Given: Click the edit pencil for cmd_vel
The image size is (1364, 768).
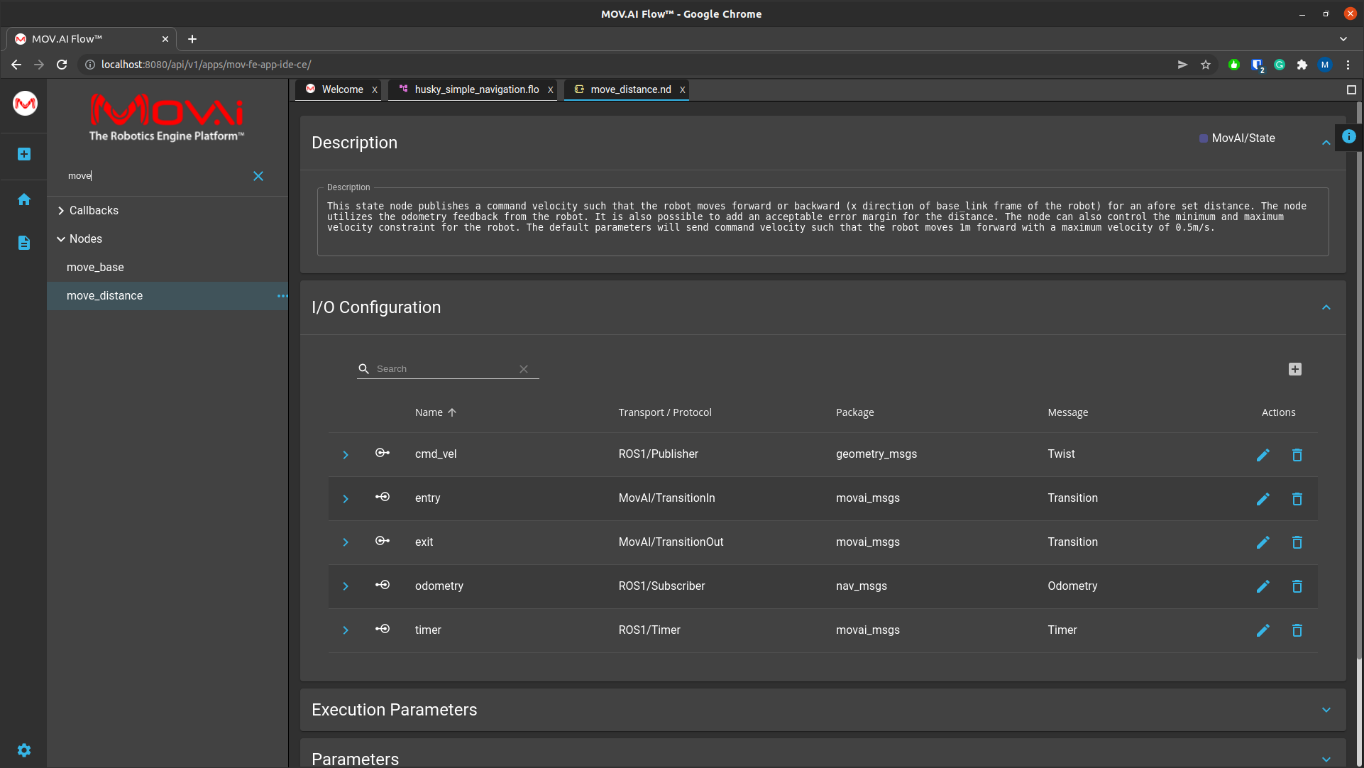Looking at the screenshot, I should 1263,455.
